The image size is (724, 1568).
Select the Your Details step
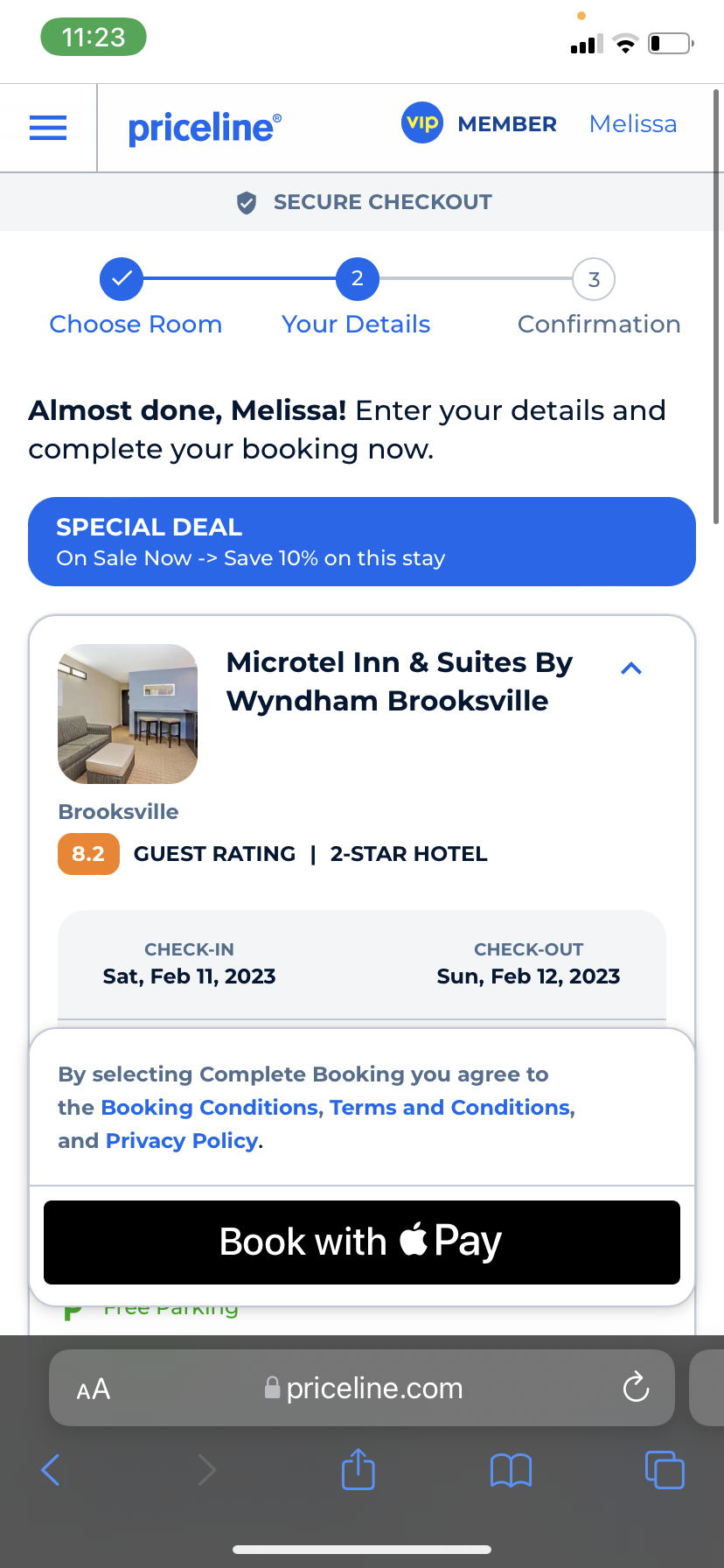357,279
